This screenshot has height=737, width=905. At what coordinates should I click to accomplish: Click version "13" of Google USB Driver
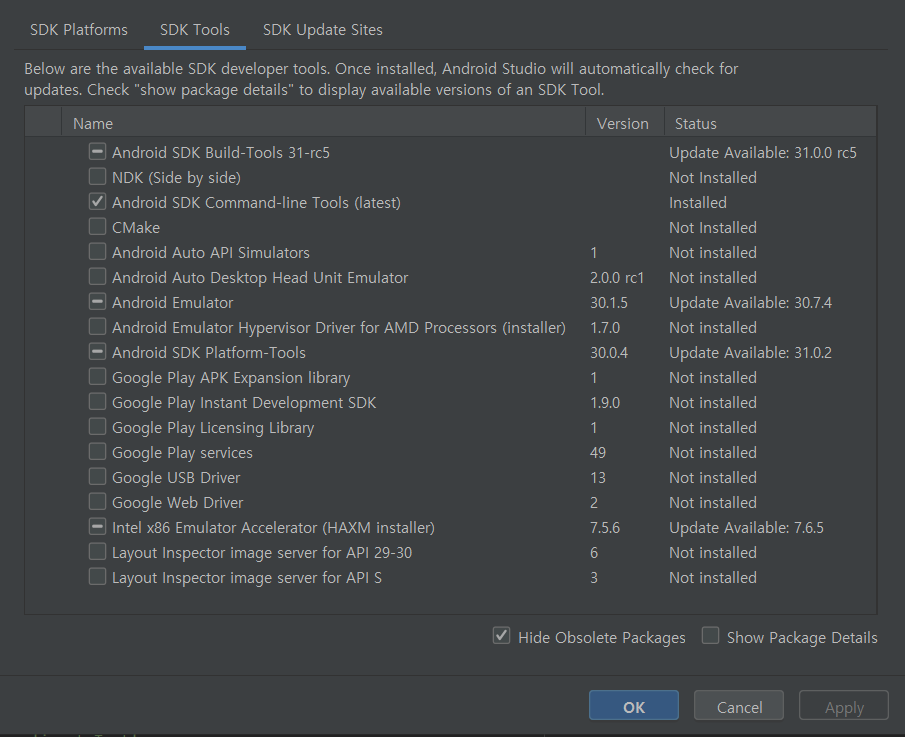coord(598,478)
